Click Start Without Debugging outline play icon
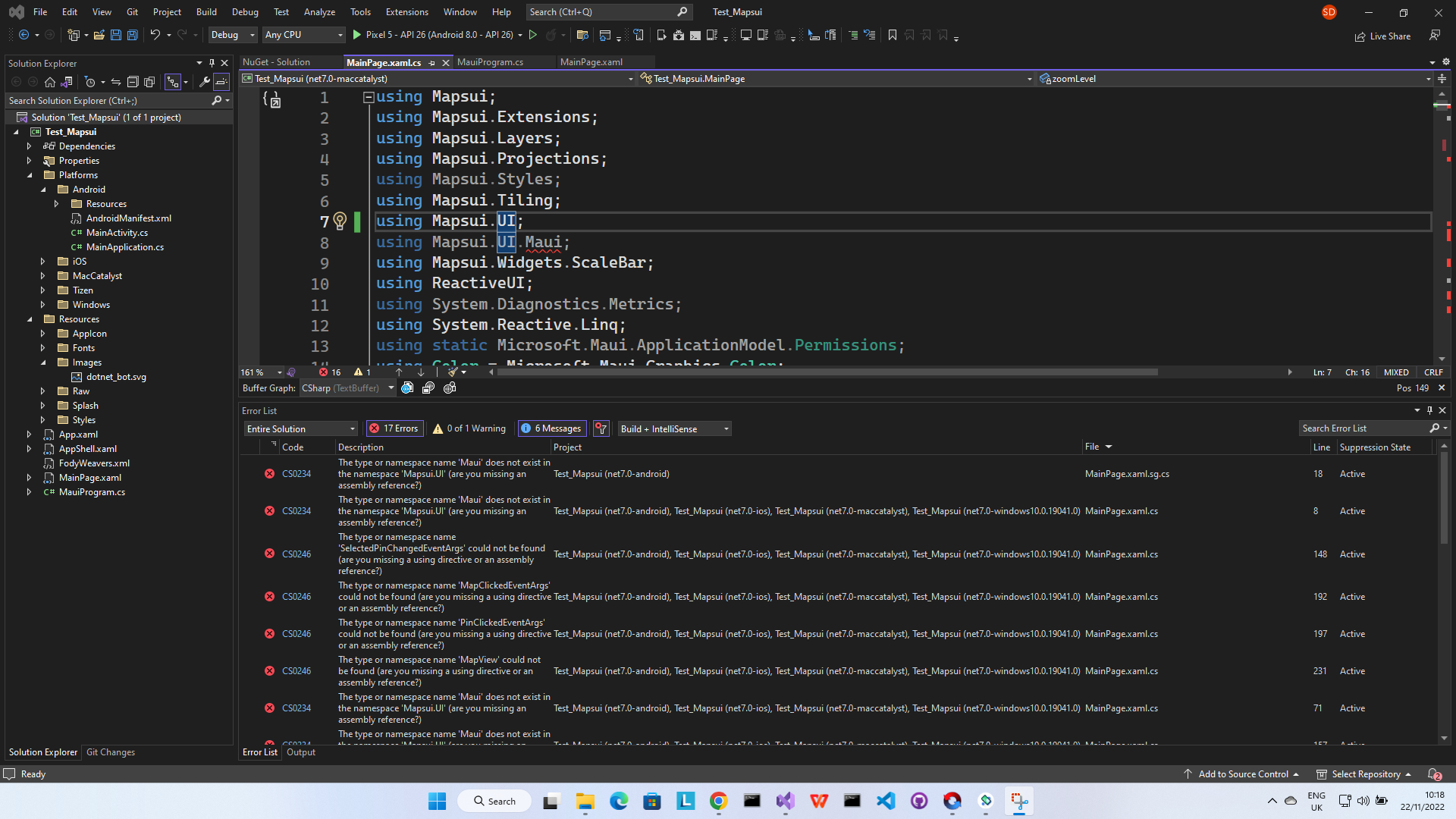Screen dimensions: 1456x819 (x=532, y=35)
